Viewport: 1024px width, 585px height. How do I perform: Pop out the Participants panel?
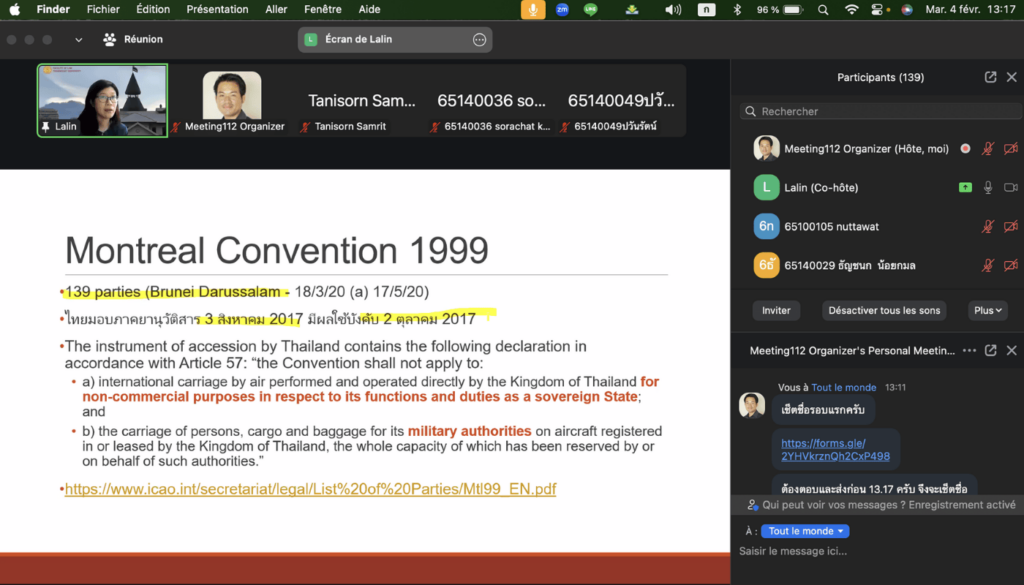[x=990, y=77]
